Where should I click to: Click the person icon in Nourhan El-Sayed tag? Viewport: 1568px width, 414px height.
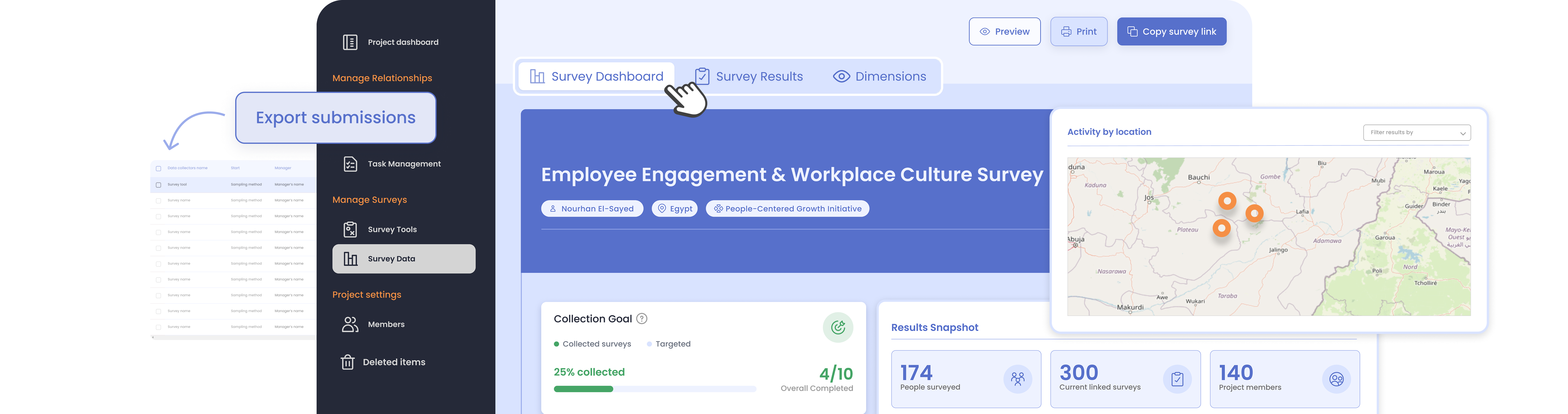click(x=553, y=208)
